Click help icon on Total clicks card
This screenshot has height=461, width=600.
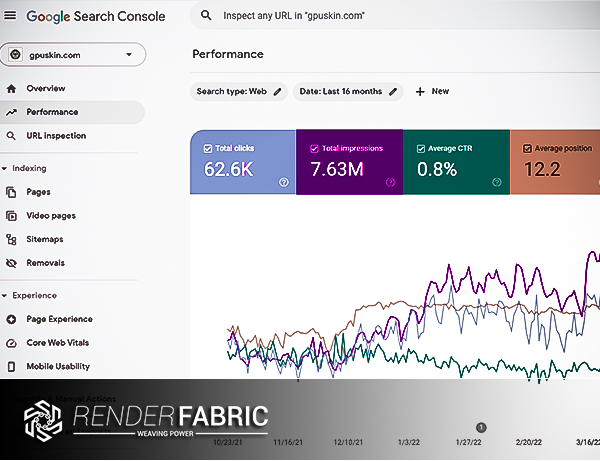click(284, 182)
